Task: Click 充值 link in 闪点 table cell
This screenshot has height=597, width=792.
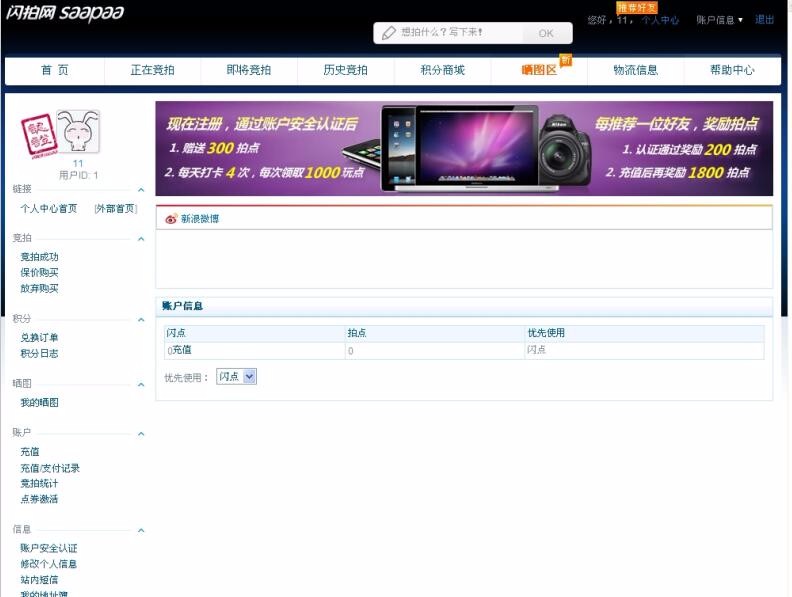Action: [x=182, y=350]
